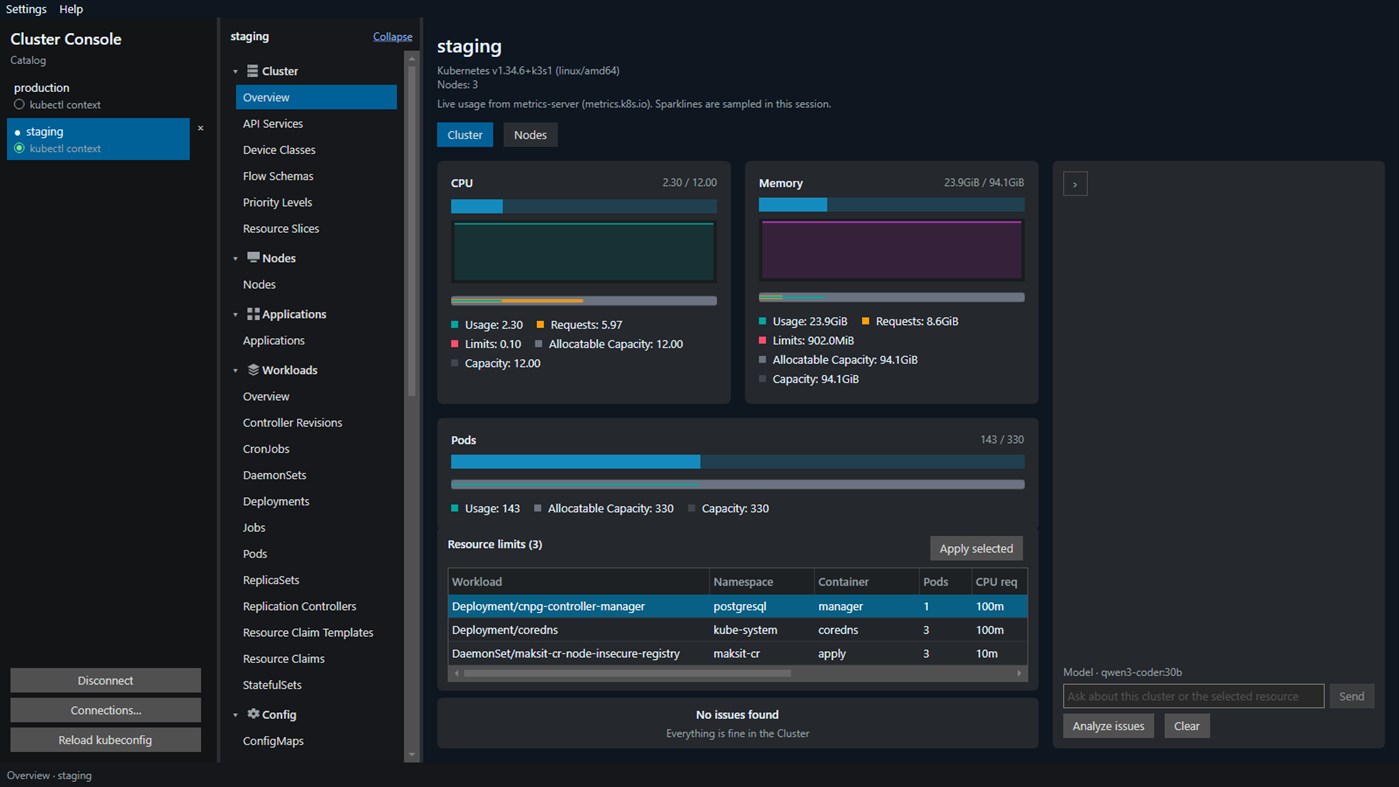Open Deployments in the Workloads tree
1399x787 pixels.
pyautogui.click(x=276, y=501)
